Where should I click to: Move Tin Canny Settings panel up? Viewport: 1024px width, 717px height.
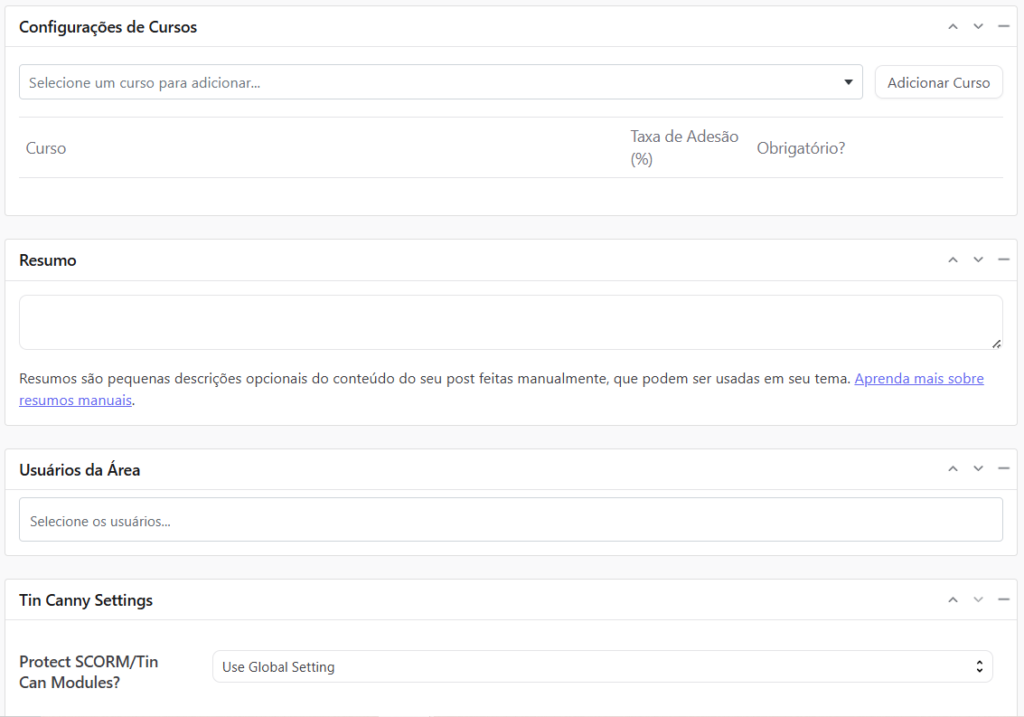pos(953,600)
